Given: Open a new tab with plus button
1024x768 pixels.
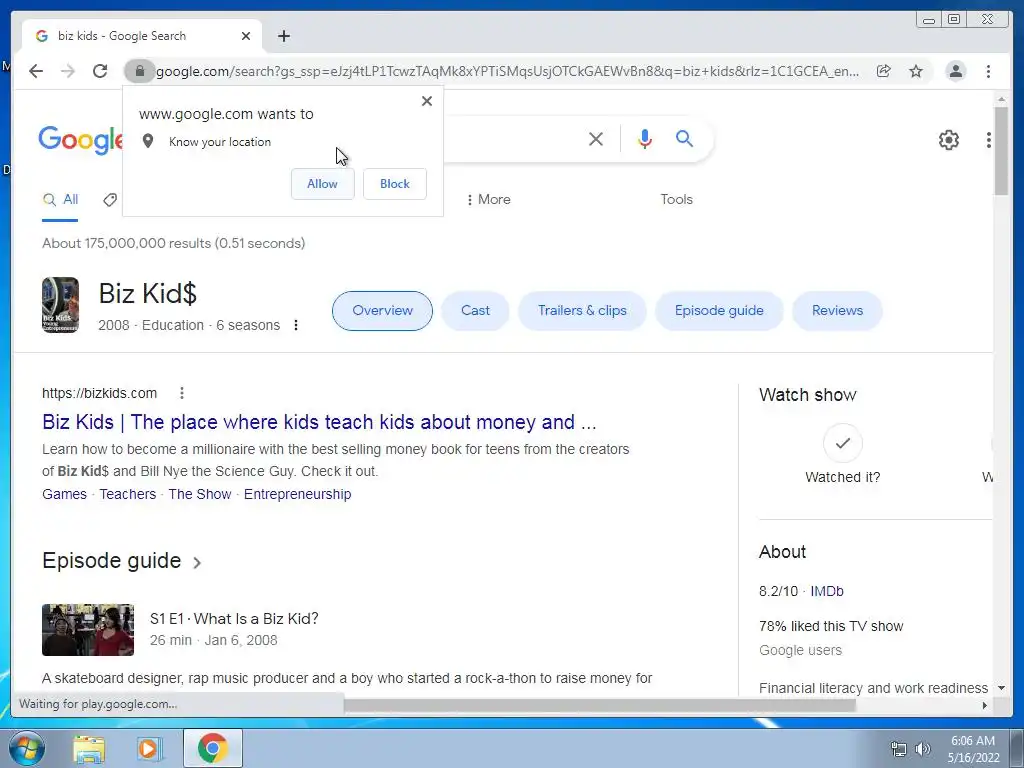Looking at the screenshot, I should pos(283,36).
